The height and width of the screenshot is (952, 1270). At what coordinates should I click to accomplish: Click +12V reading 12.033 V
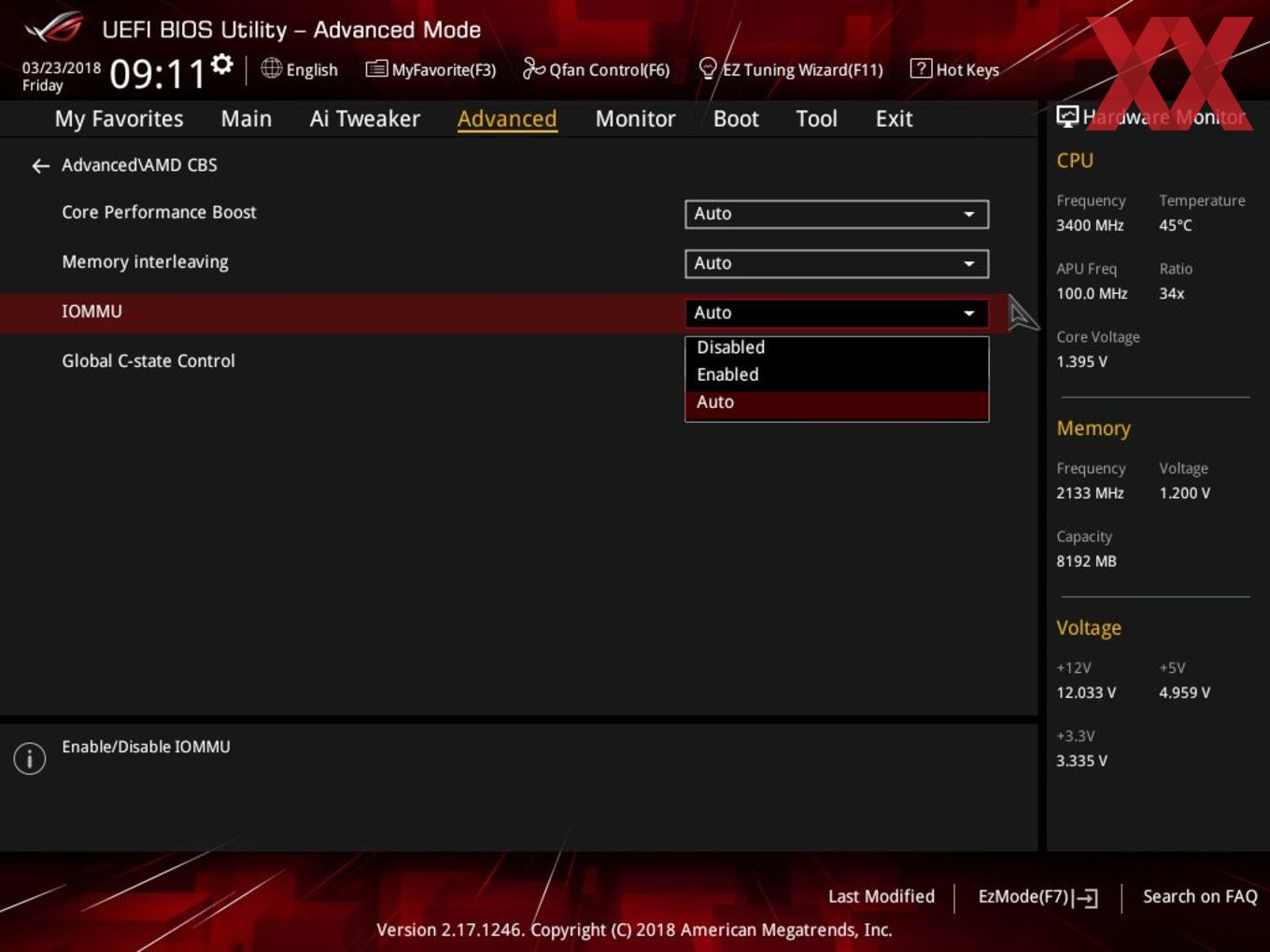point(1086,693)
